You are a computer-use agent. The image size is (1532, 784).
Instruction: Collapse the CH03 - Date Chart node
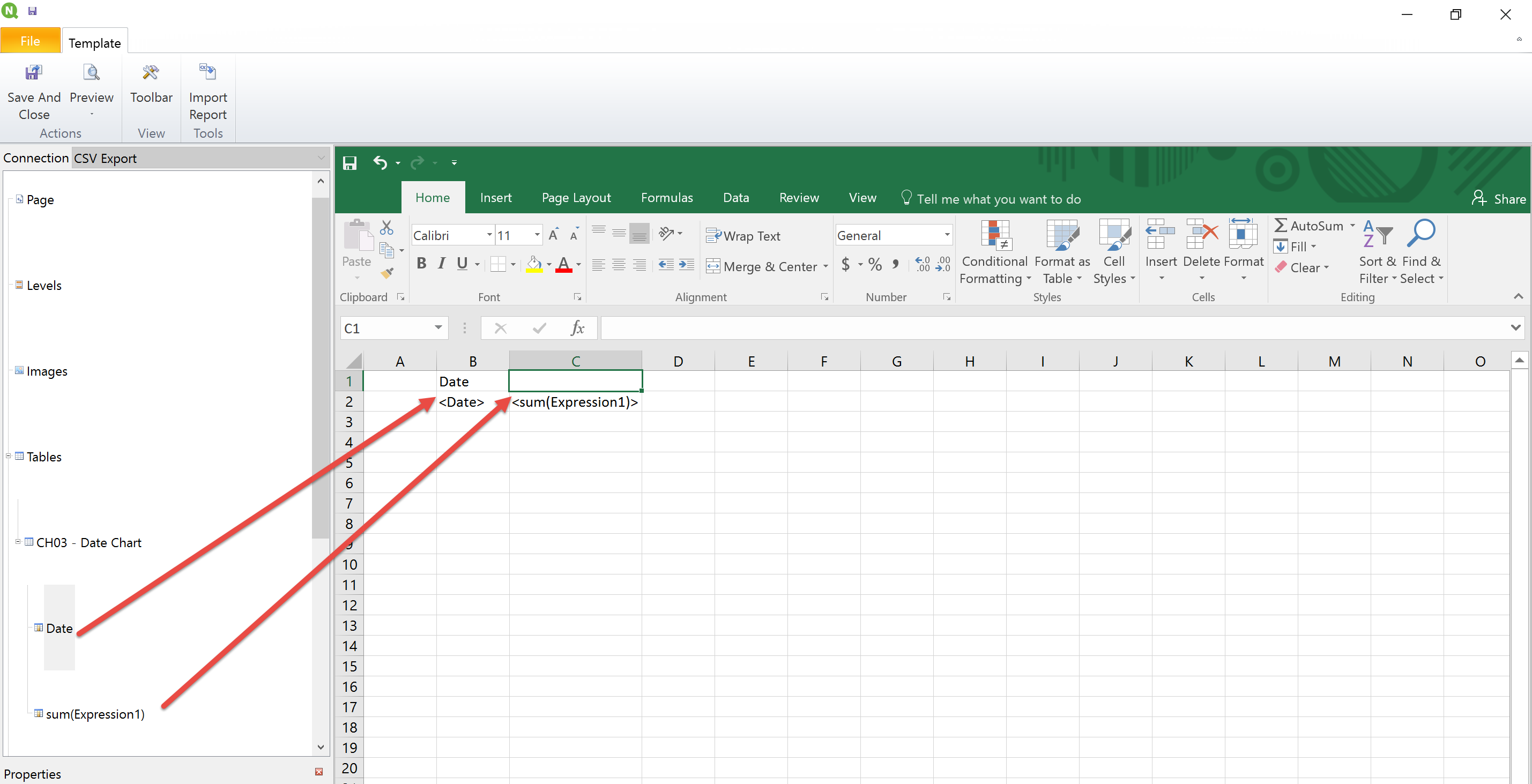(x=18, y=541)
